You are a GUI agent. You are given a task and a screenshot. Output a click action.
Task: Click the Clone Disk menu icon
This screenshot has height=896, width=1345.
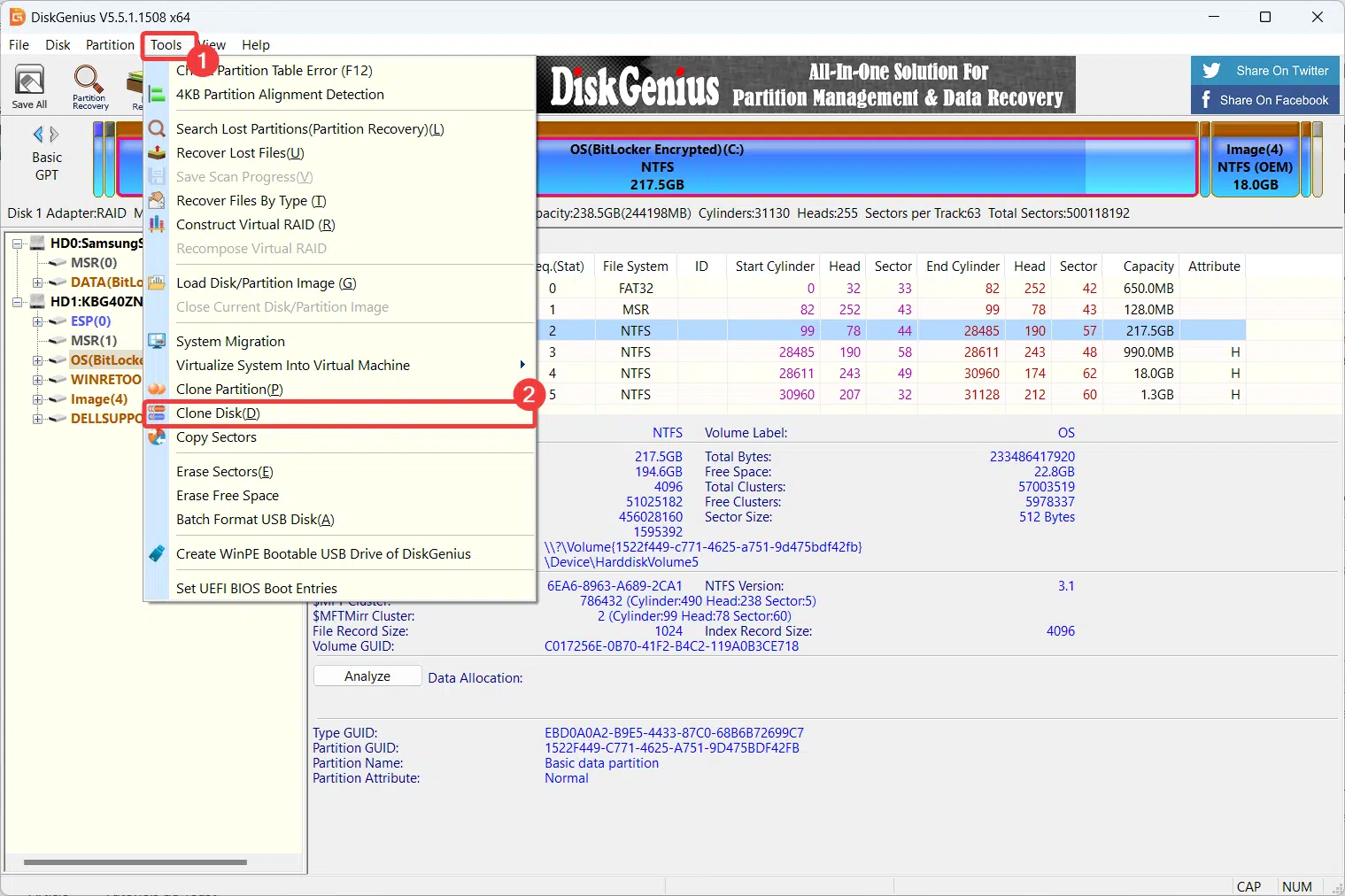(x=157, y=413)
